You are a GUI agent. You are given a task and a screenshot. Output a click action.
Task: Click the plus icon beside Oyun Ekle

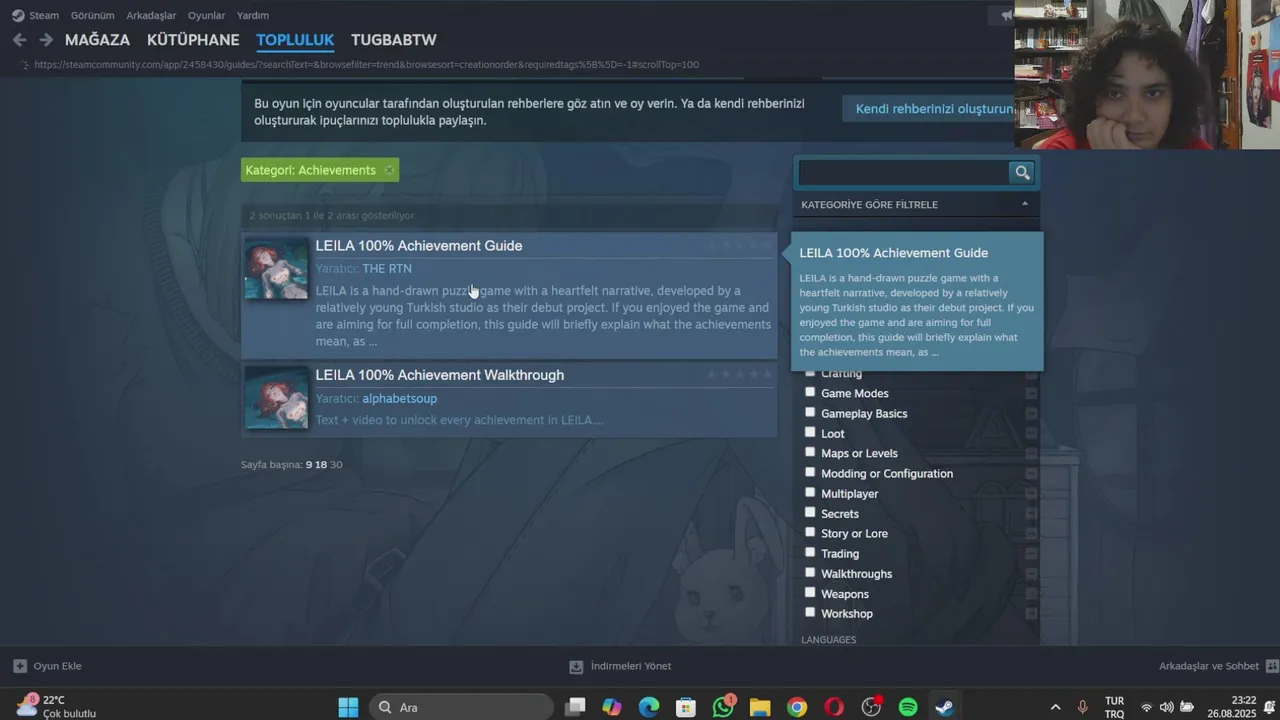20,666
